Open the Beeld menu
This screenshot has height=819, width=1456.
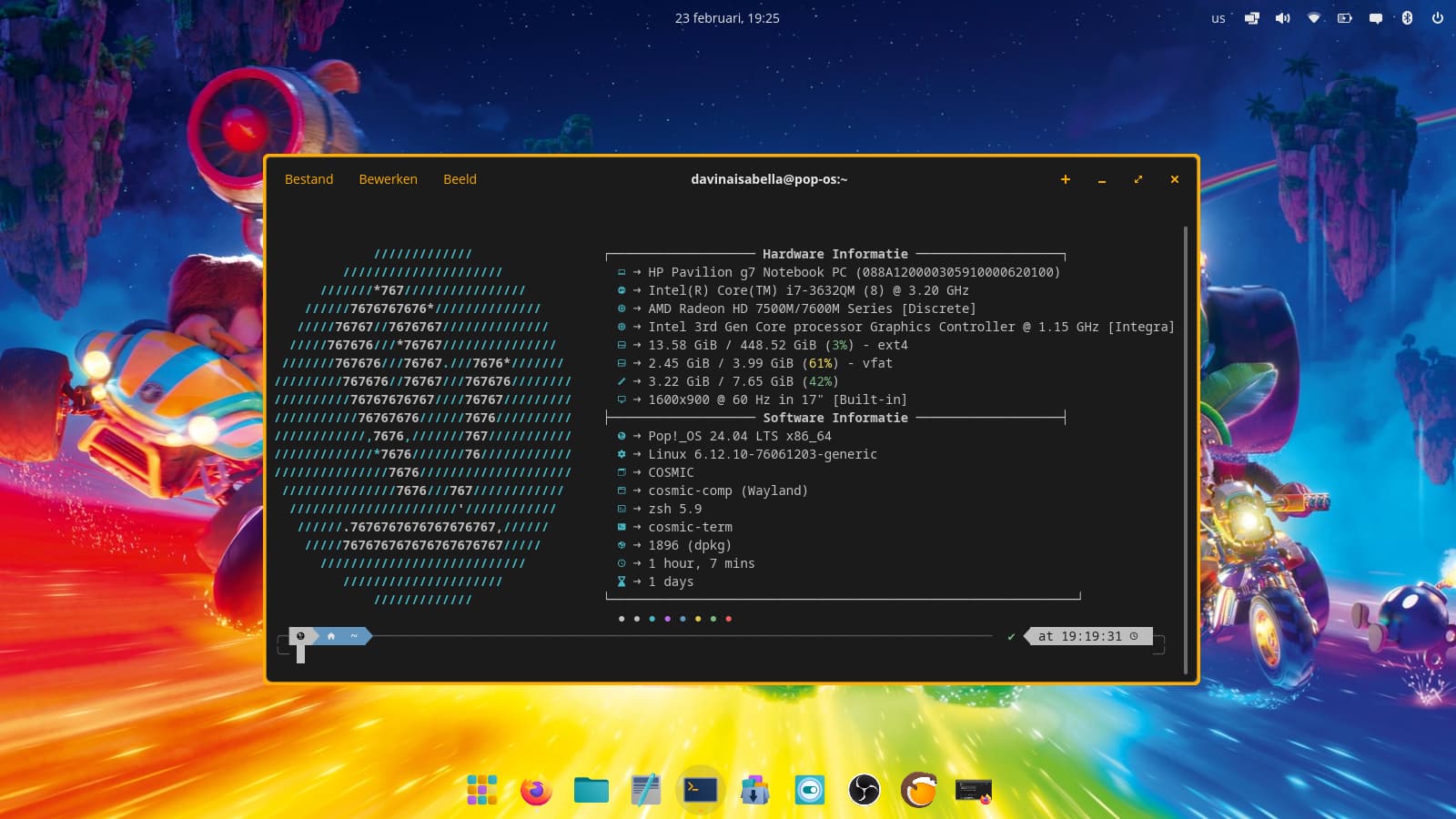tap(460, 179)
